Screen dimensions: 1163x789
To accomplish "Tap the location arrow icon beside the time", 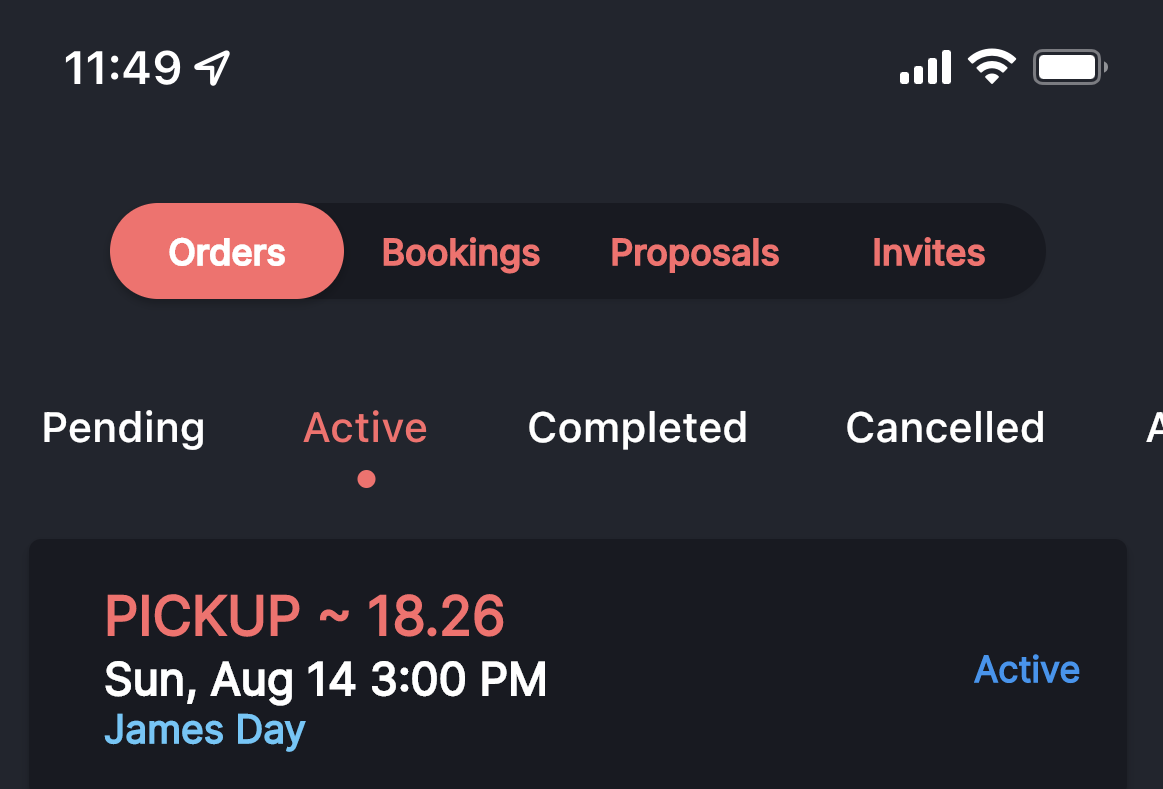I will [x=212, y=68].
